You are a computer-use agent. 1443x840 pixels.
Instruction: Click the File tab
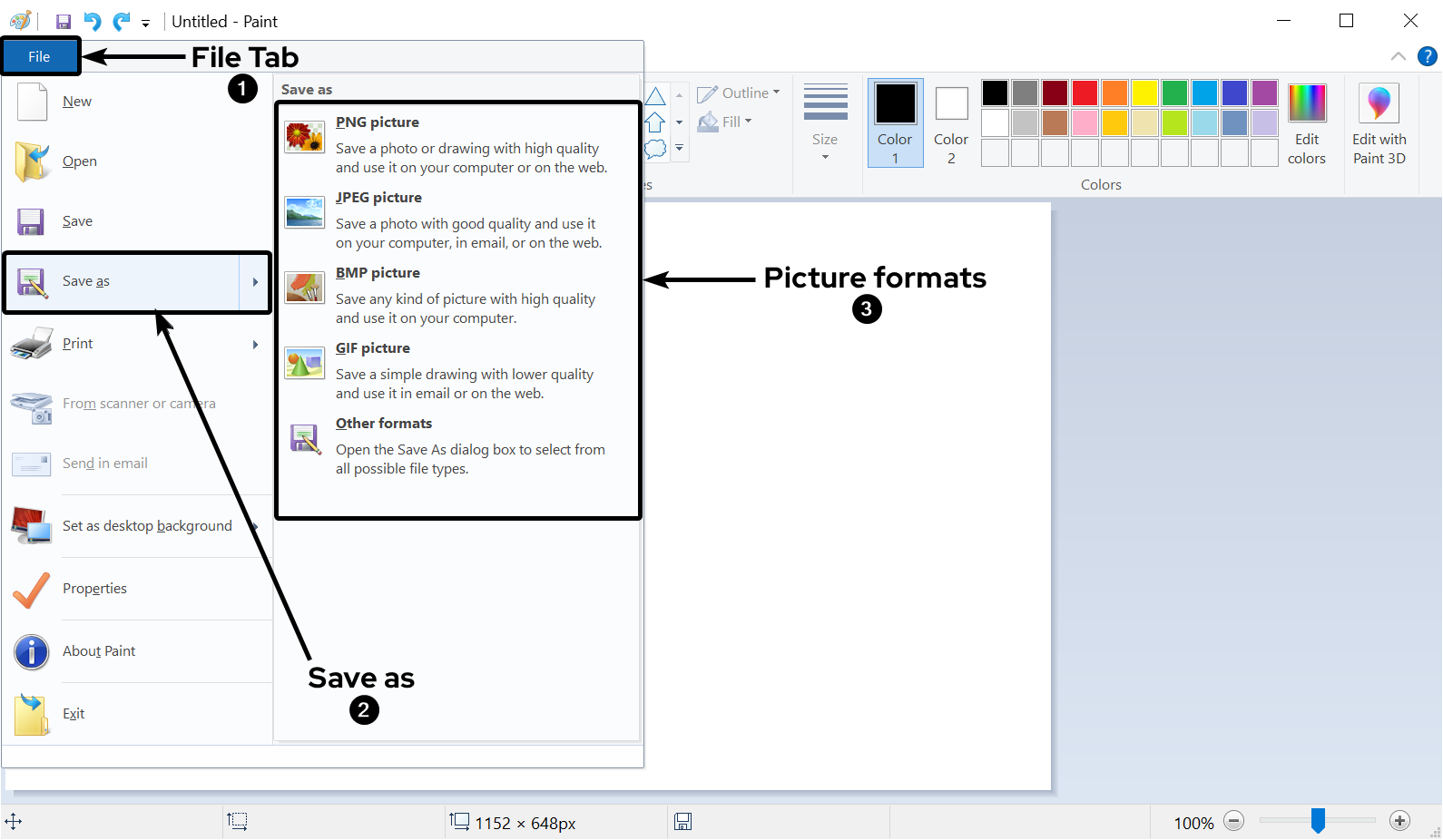(39, 56)
